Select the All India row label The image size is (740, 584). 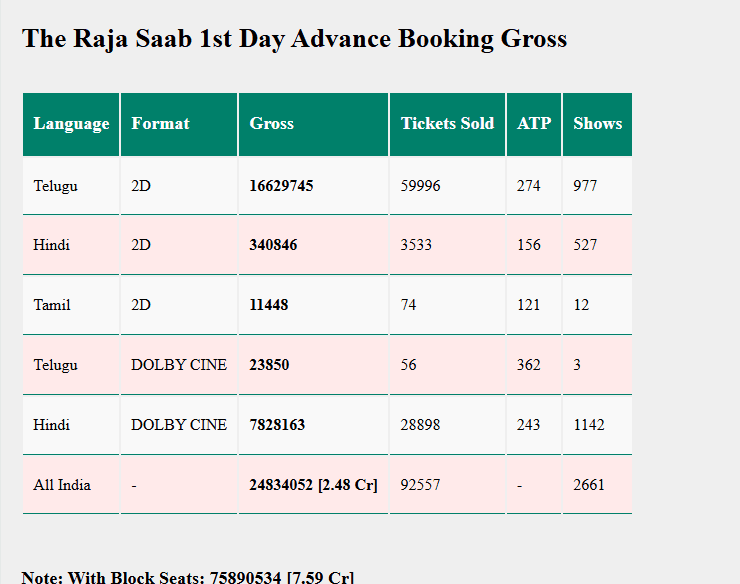coord(62,485)
